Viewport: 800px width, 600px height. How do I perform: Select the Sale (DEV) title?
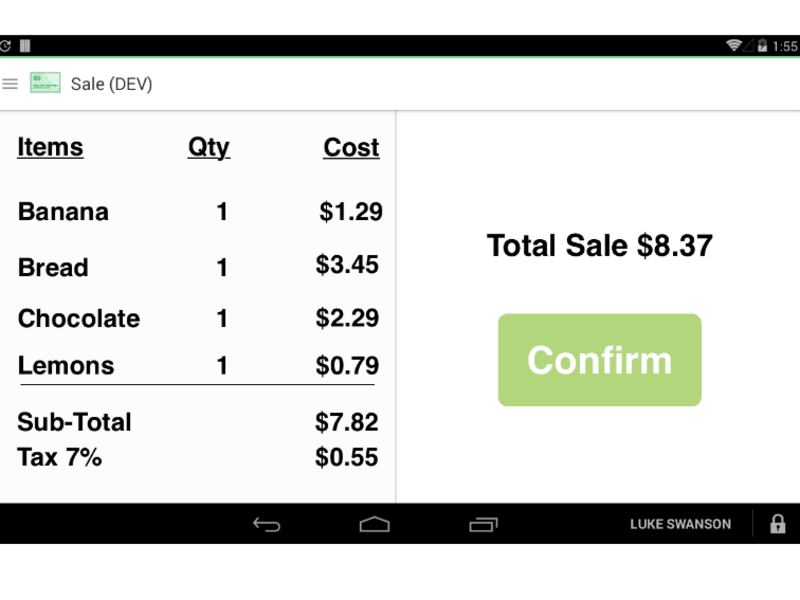pos(111,84)
